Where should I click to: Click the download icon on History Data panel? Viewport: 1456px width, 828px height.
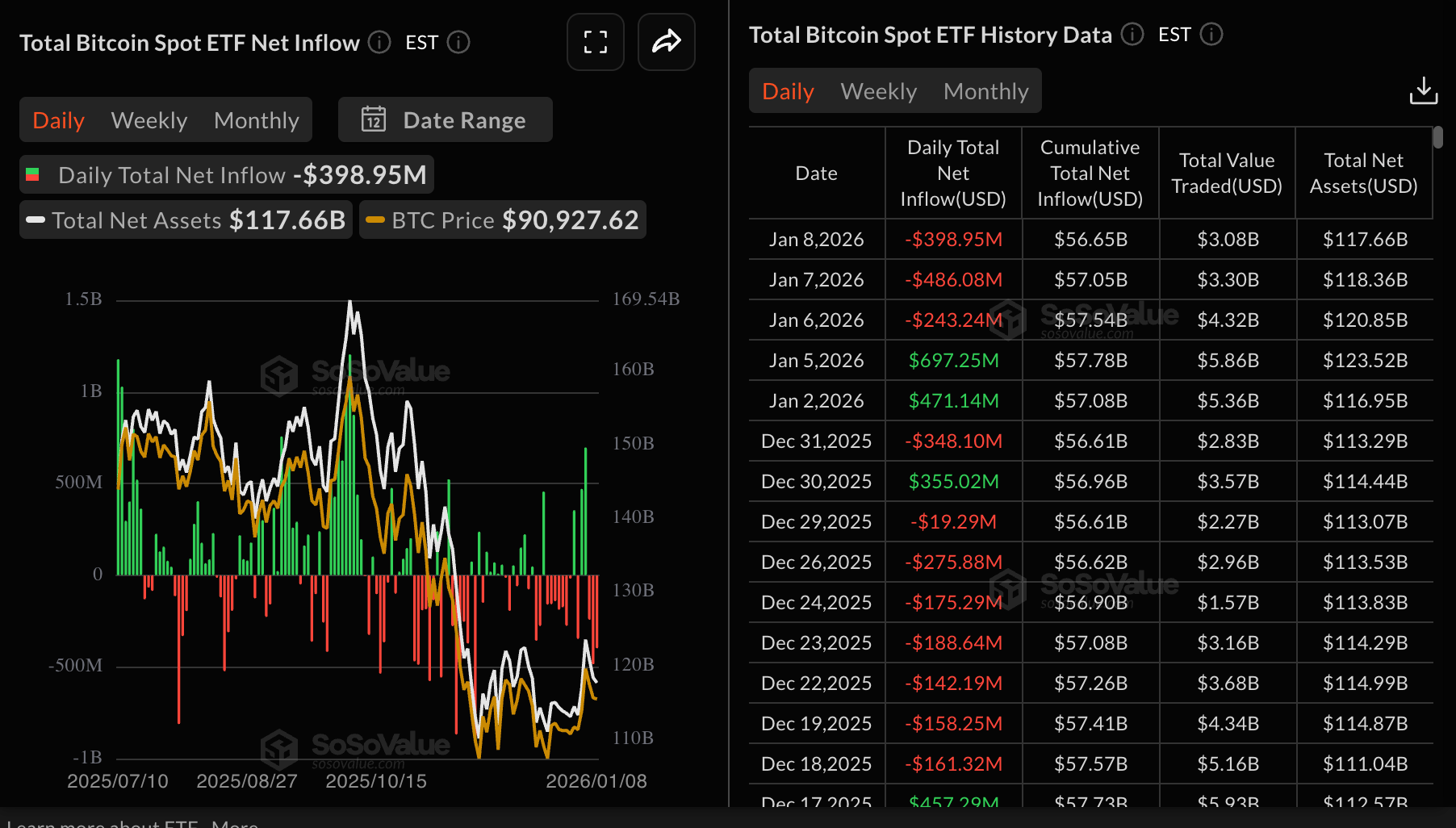point(1425,91)
